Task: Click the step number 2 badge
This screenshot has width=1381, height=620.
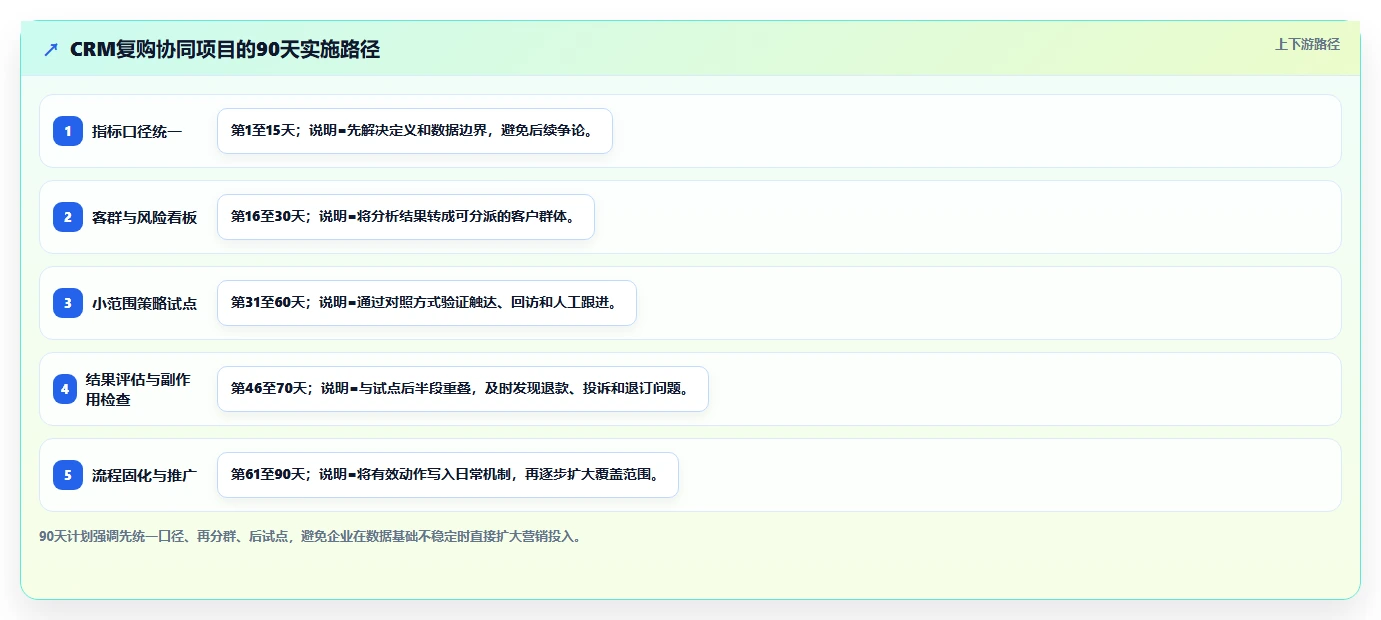Action: coord(68,217)
